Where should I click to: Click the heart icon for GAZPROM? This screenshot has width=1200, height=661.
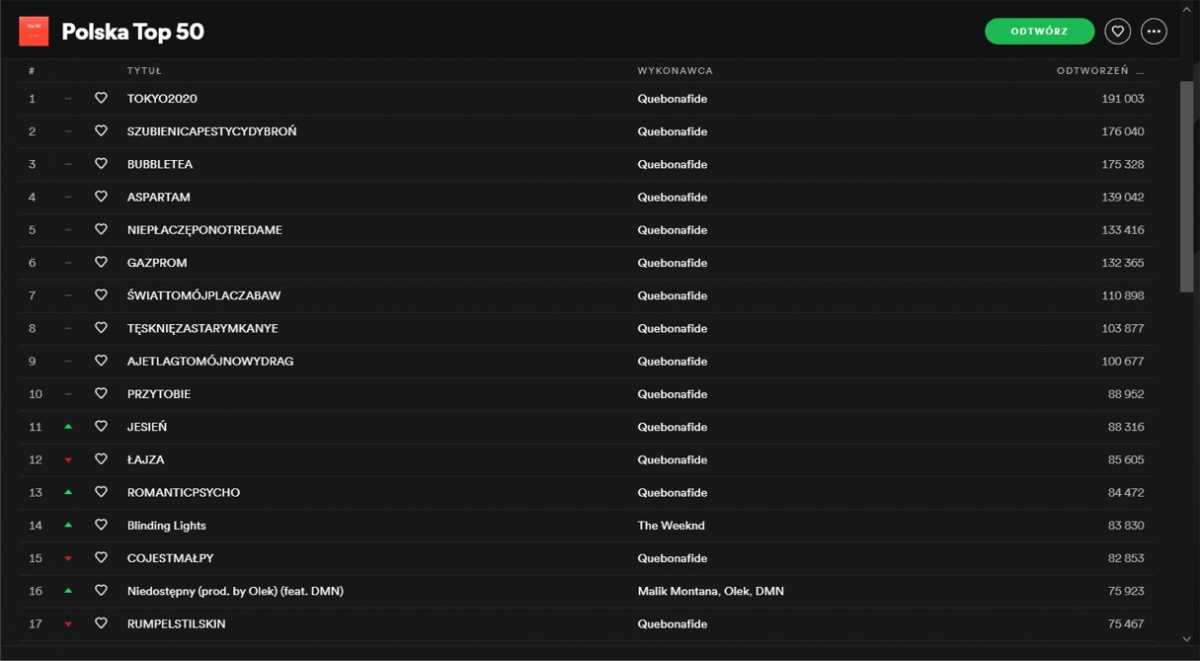click(x=101, y=263)
